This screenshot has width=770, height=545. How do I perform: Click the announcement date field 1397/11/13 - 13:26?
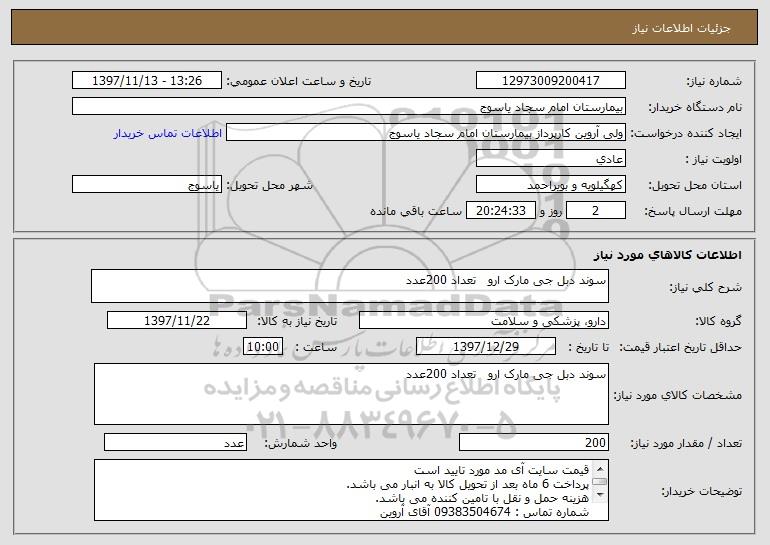pos(147,81)
